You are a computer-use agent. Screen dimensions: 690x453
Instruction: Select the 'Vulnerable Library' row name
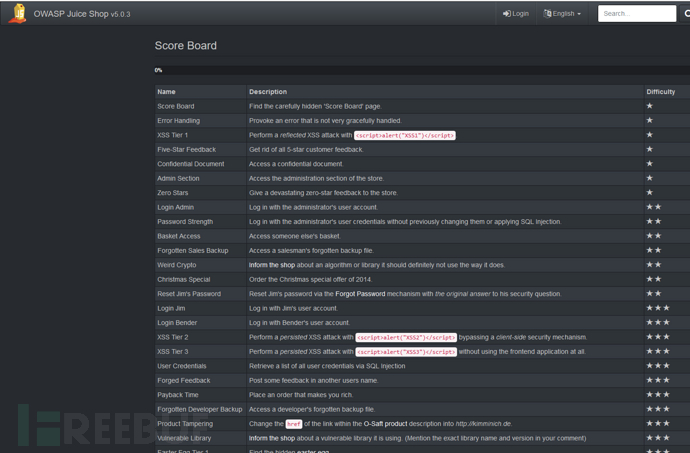[184, 438]
